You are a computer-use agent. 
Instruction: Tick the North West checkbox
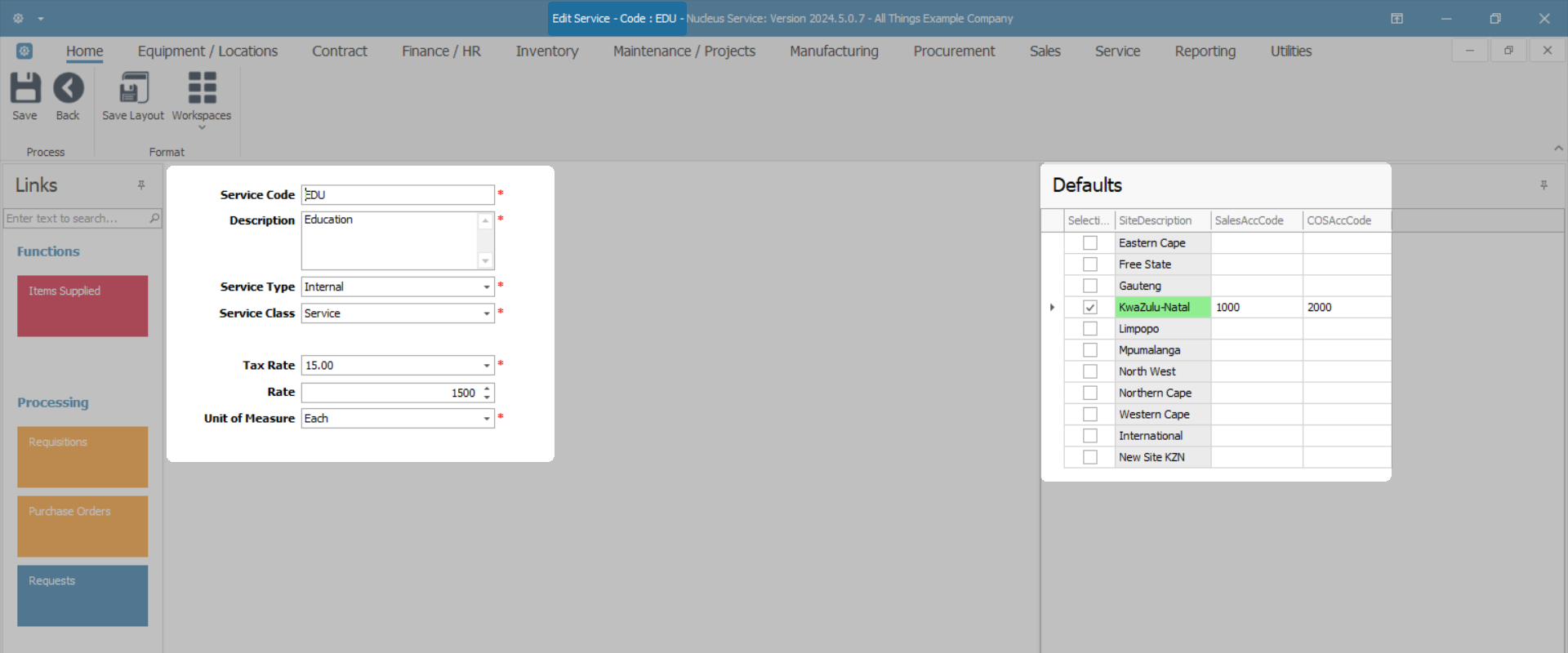click(1090, 371)
